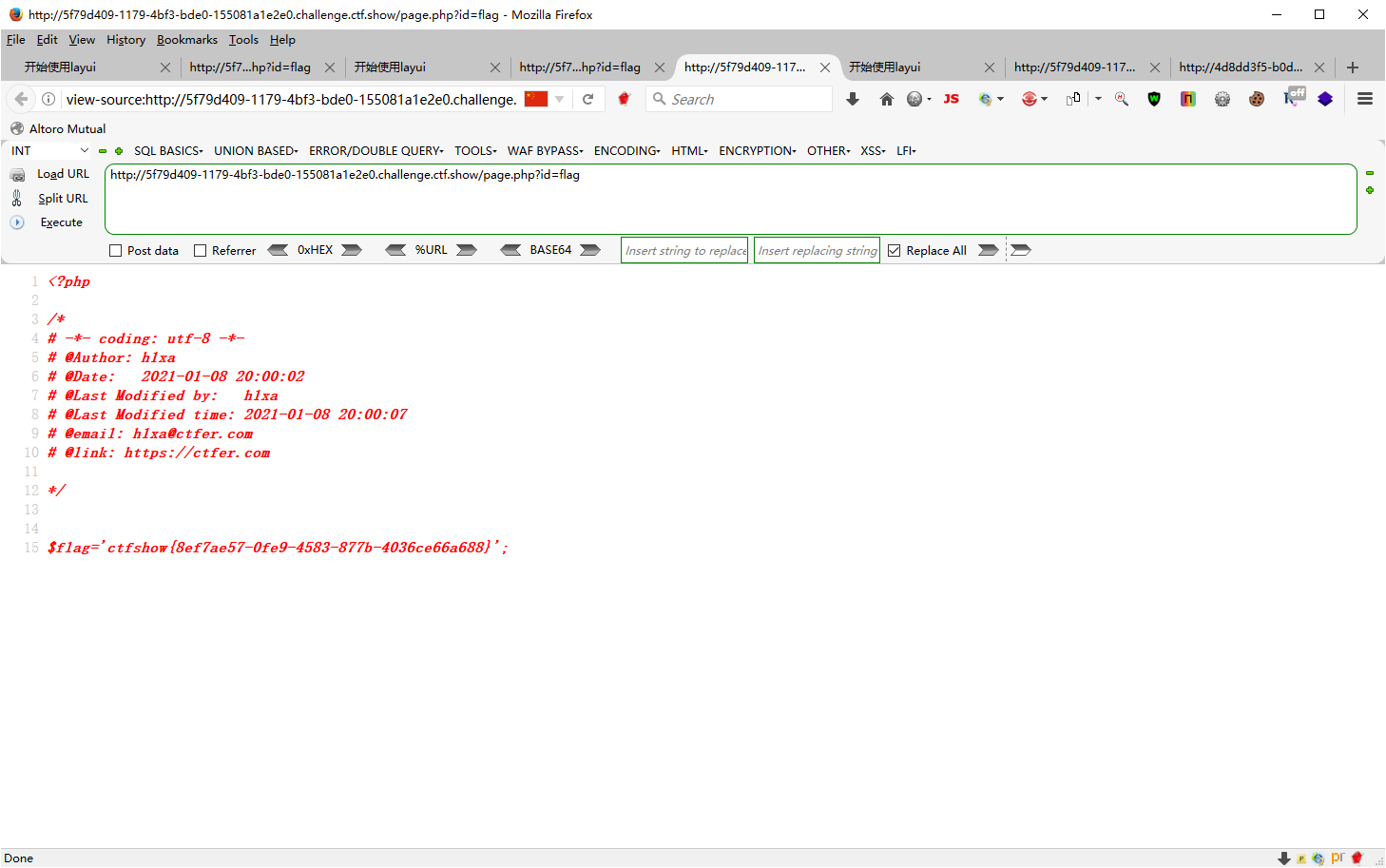Click right arrow beside %URL to encode
This screenshot has height=868, width=1386.
[466, 250]
